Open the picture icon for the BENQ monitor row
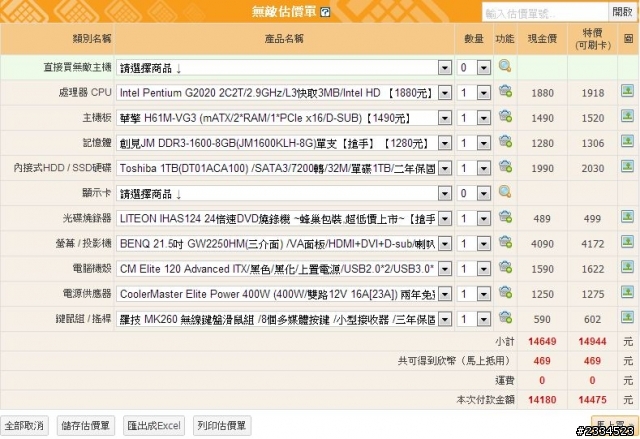Screen dimensions: 640x439 coord(627,242)
